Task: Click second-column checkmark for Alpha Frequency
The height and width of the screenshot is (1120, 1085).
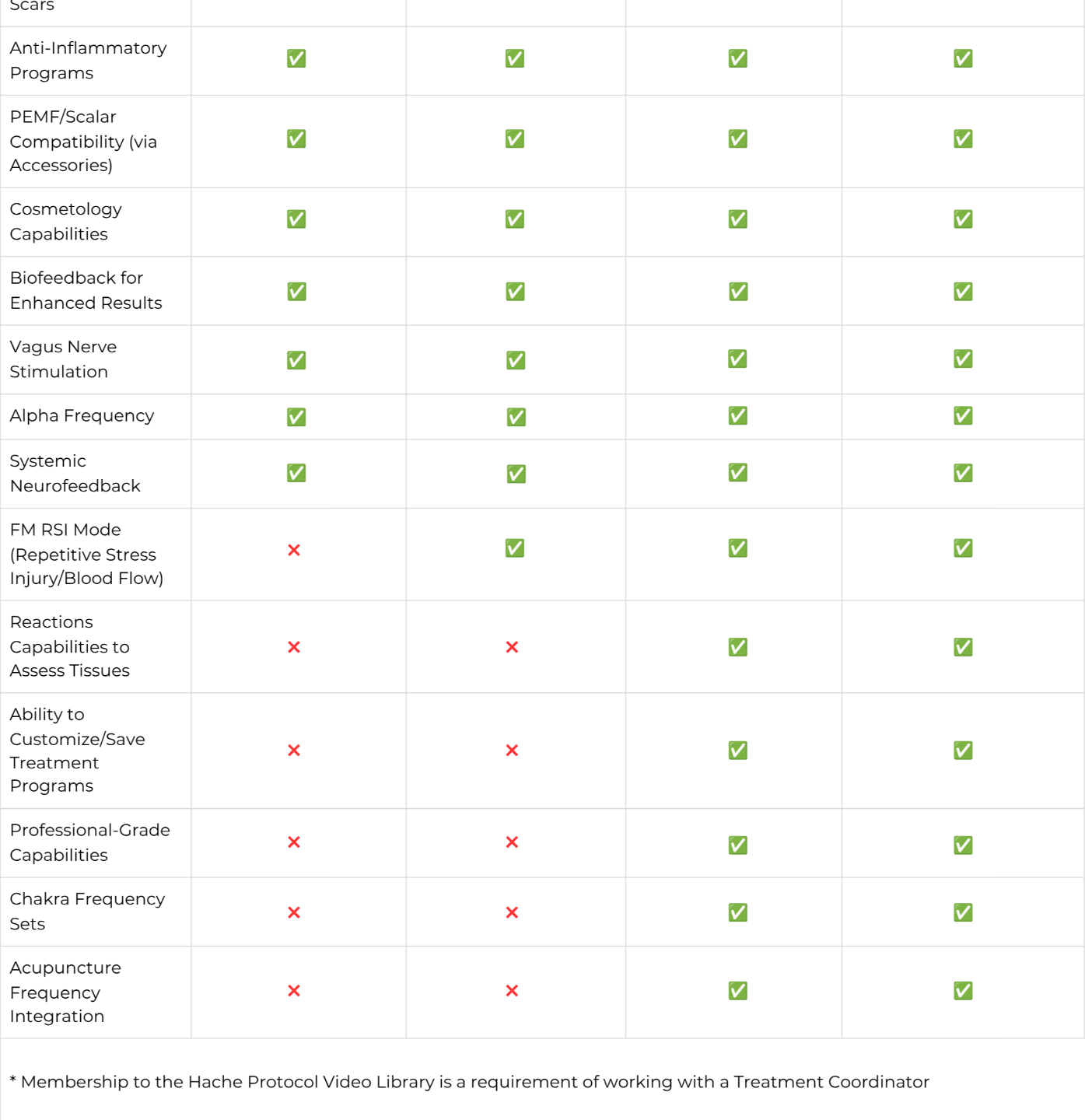Action: coord(516,417)
